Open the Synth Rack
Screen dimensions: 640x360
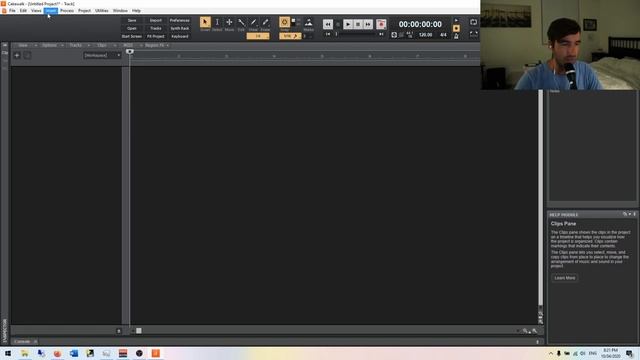click(180, 29)
